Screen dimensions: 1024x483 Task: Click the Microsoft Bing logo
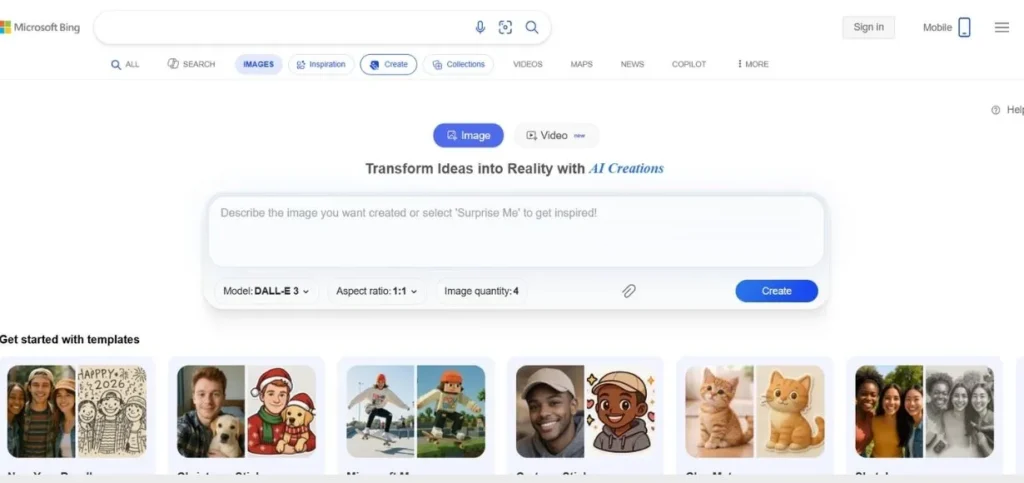tap(40, 27)
